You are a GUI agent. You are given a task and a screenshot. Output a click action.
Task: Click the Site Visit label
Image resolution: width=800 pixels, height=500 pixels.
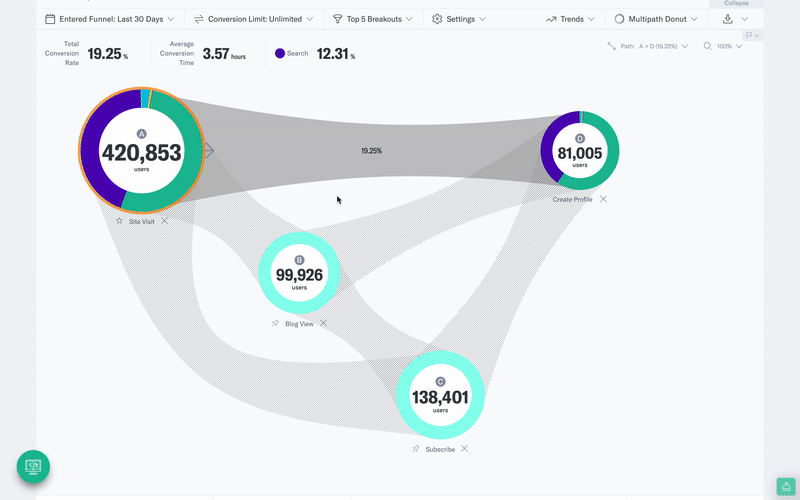[x=141, y=221]
